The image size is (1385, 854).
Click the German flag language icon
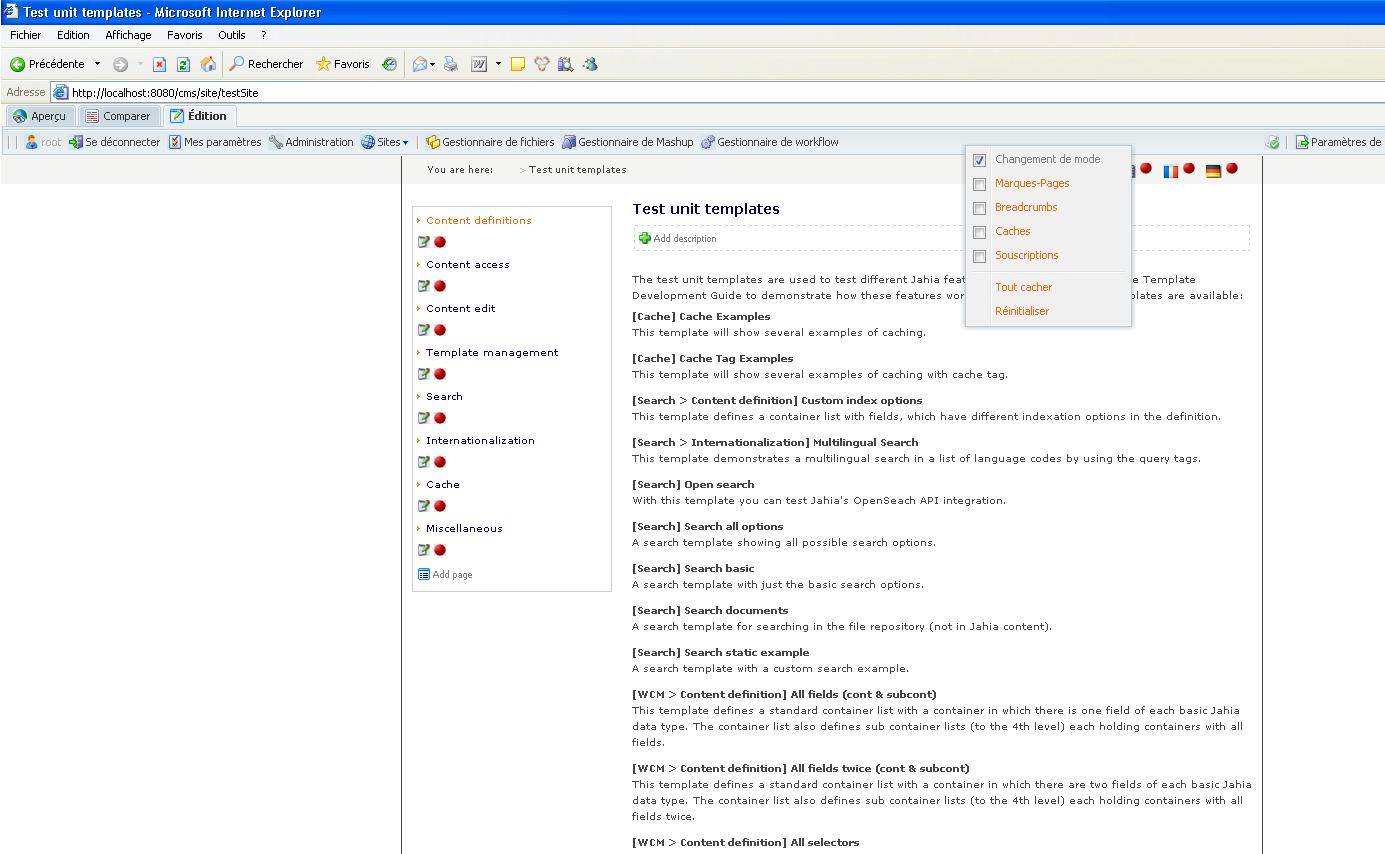click(1213, 171)
